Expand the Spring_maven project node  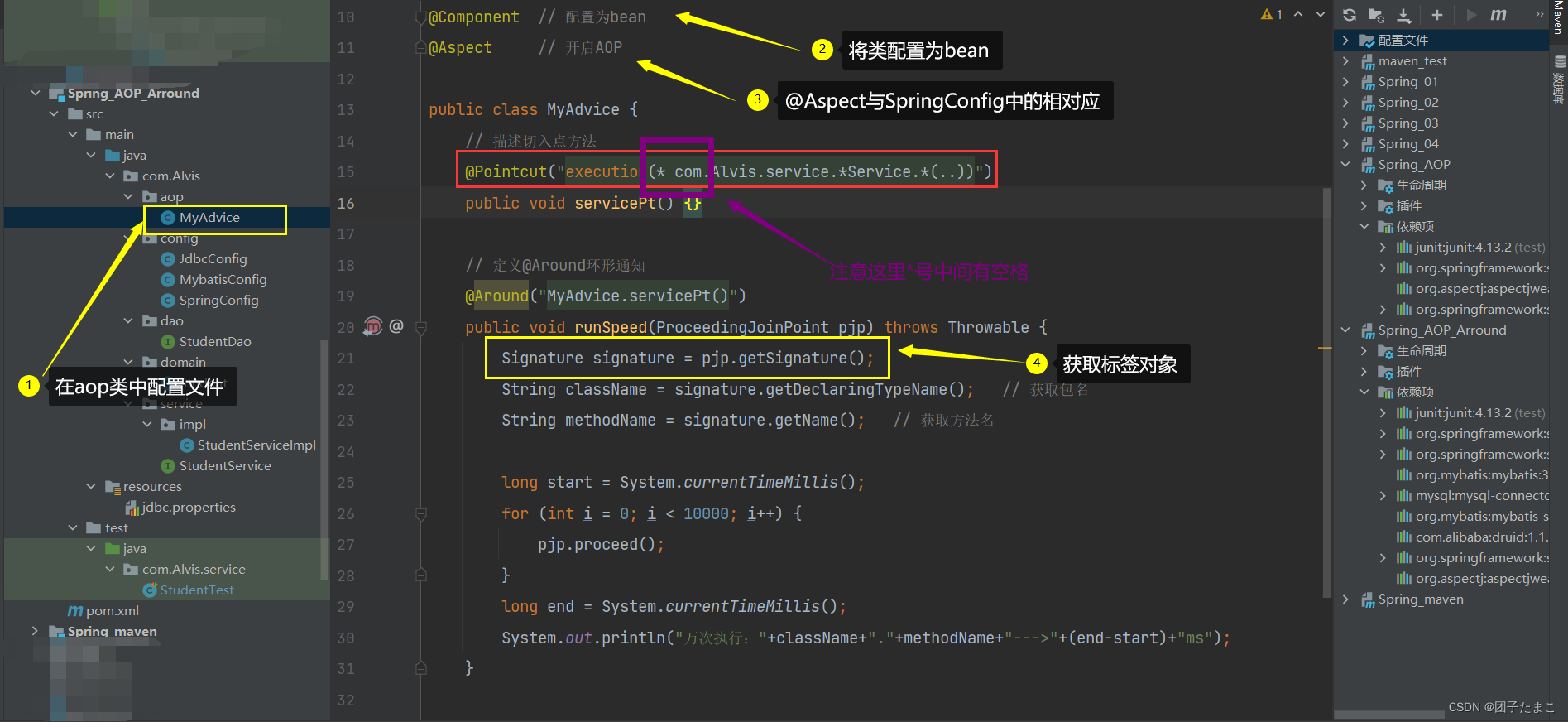click(x=36, y=631)
